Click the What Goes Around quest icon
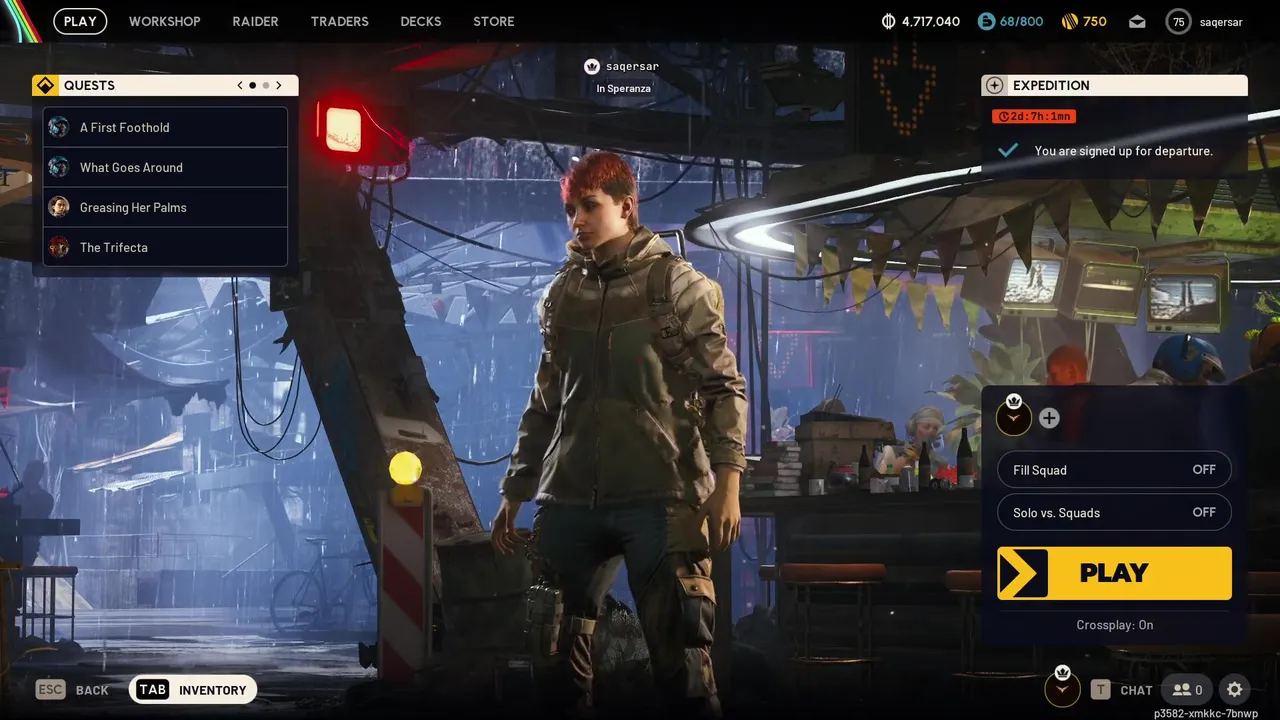 pyautogui.click(x=59, y=167)
